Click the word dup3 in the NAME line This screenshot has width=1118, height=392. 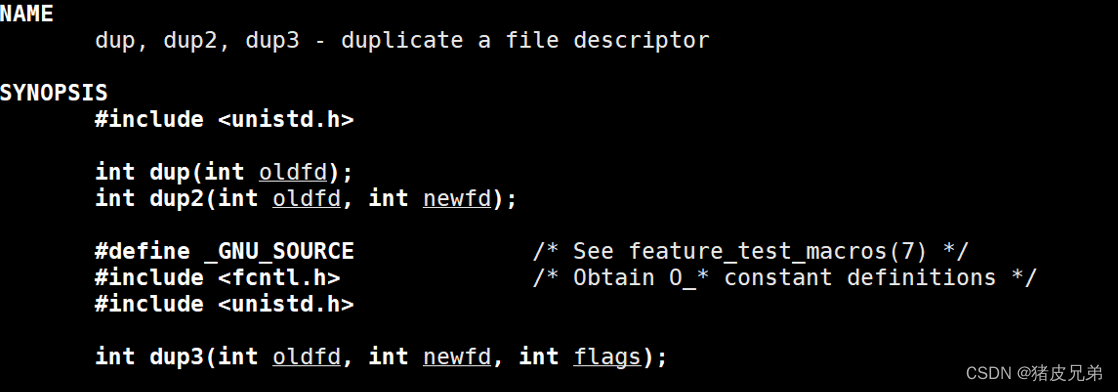coord(272,40)
